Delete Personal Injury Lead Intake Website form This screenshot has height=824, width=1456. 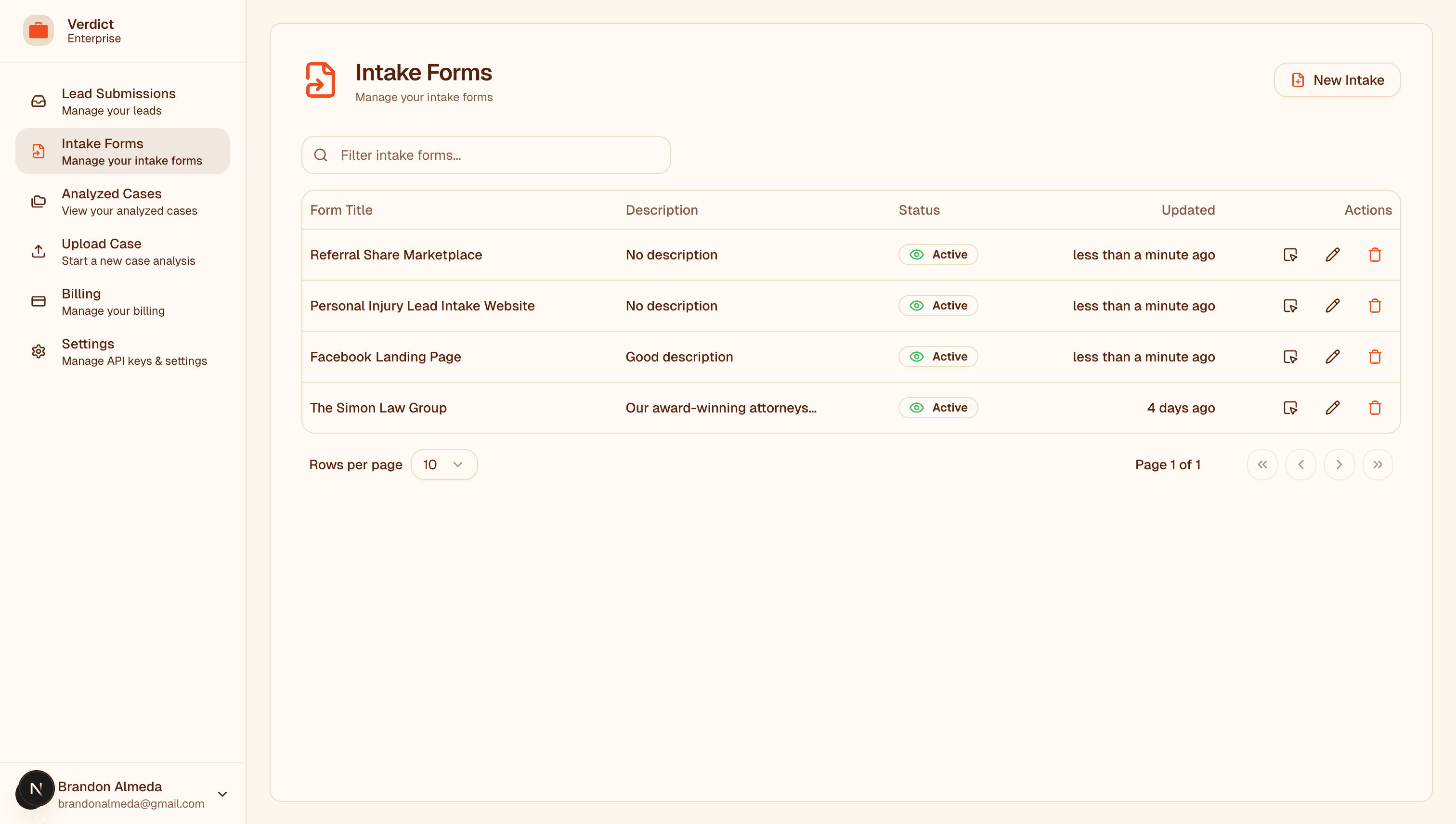pos(1375,306)
